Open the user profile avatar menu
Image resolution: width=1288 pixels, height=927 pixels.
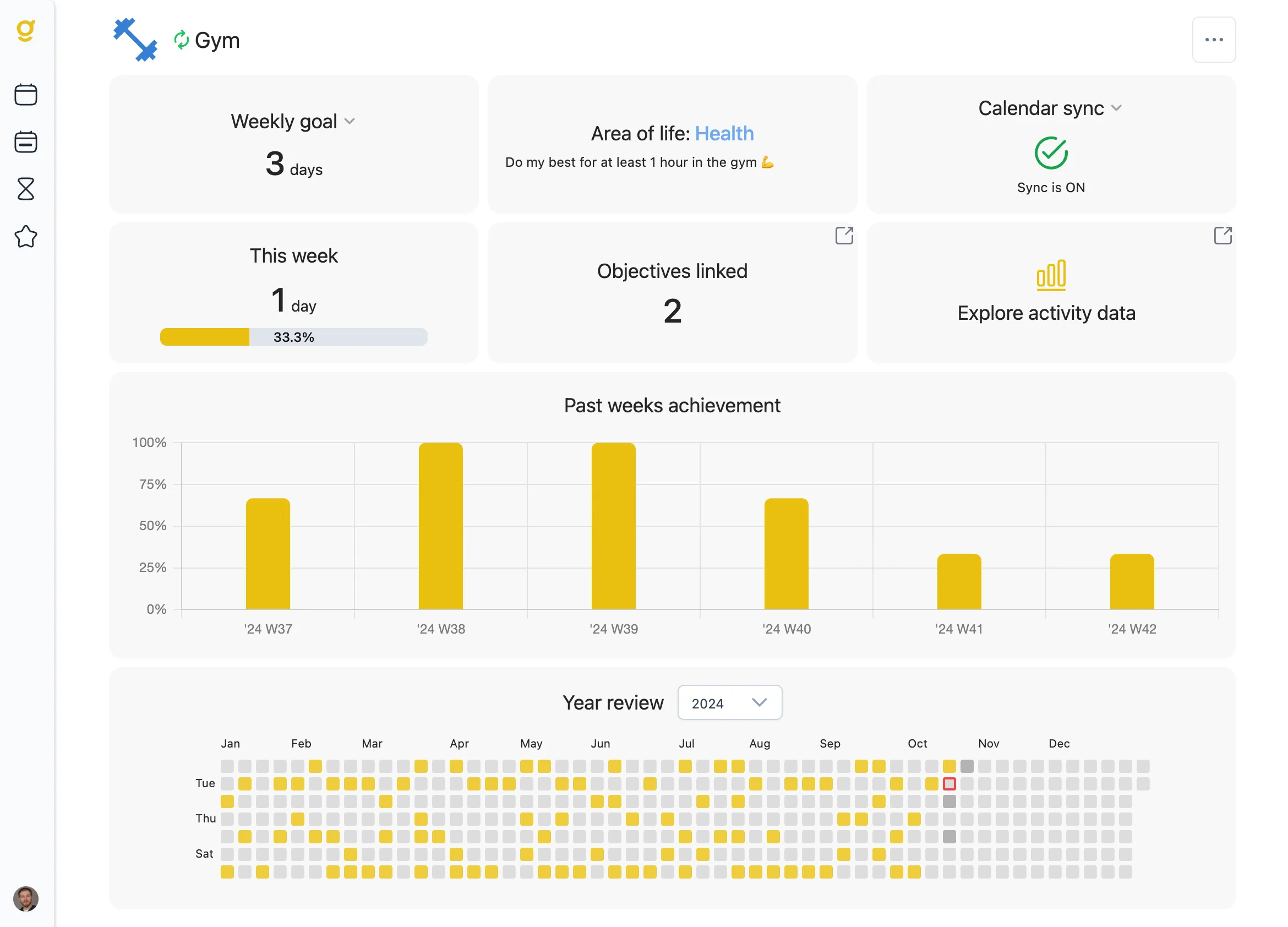[x=26, y=898]
